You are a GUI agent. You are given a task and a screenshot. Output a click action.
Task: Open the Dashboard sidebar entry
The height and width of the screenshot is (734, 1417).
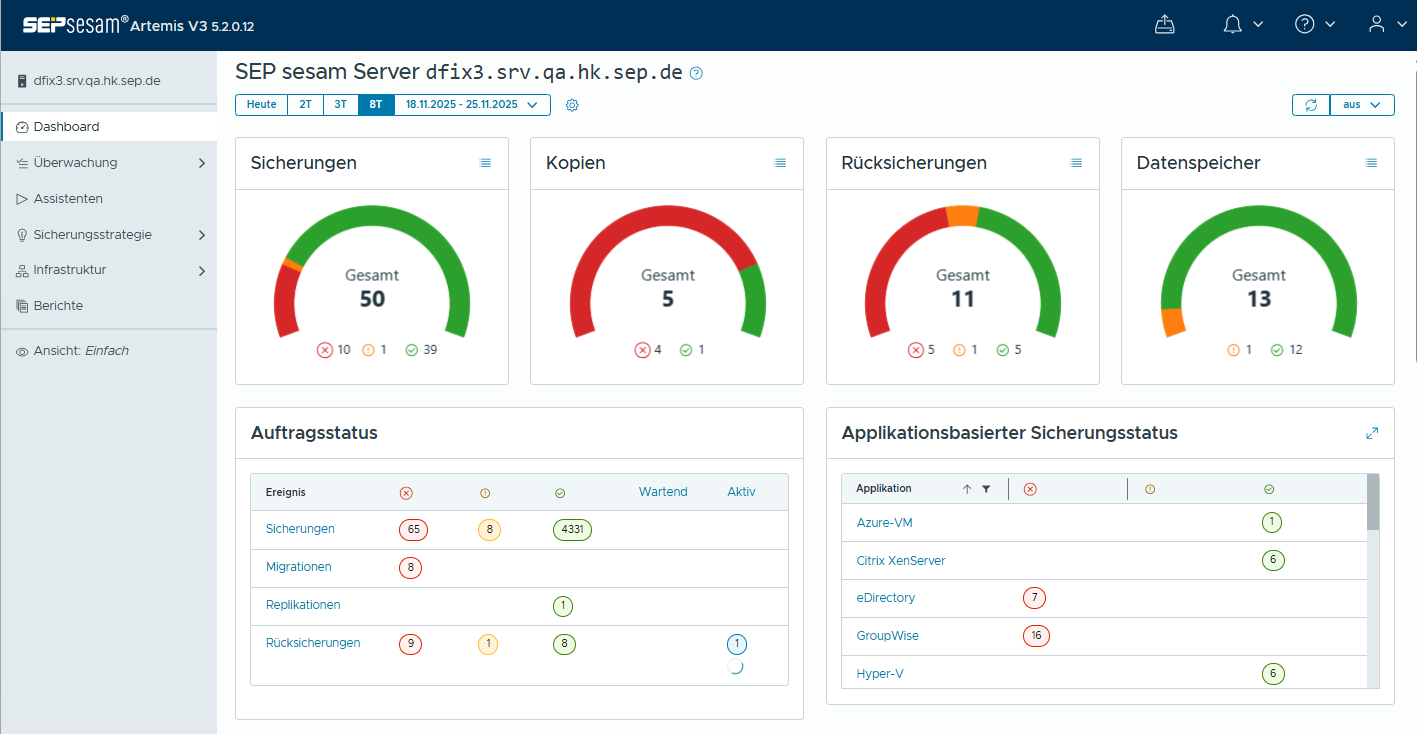[66, 127]
